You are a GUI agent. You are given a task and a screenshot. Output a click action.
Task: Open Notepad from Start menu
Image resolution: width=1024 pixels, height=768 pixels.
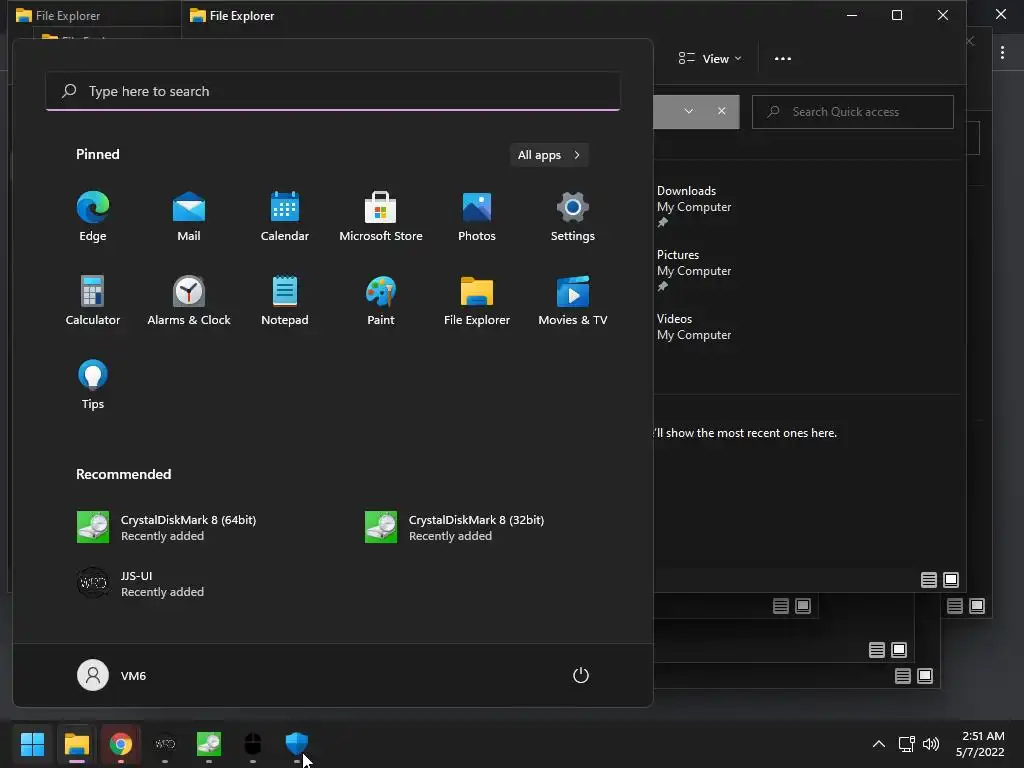[x=285, y=300]
